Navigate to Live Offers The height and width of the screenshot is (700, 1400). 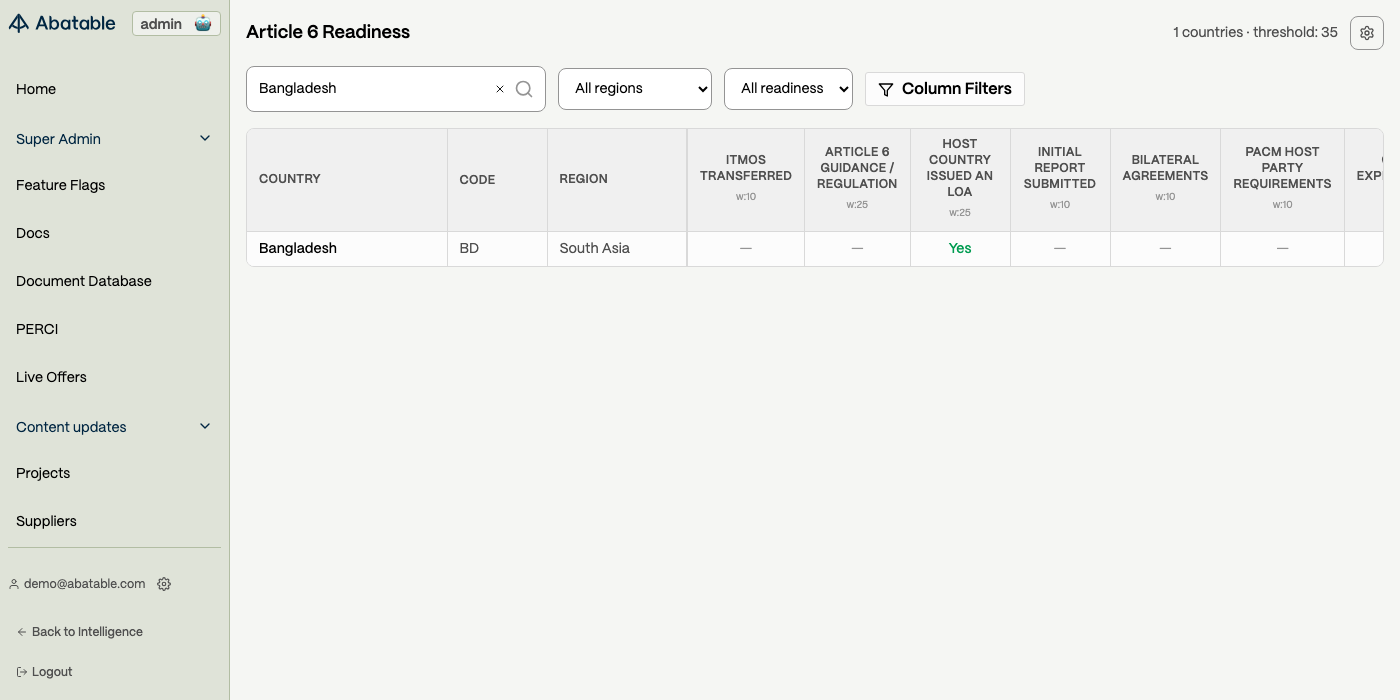[x=51, y=377]
